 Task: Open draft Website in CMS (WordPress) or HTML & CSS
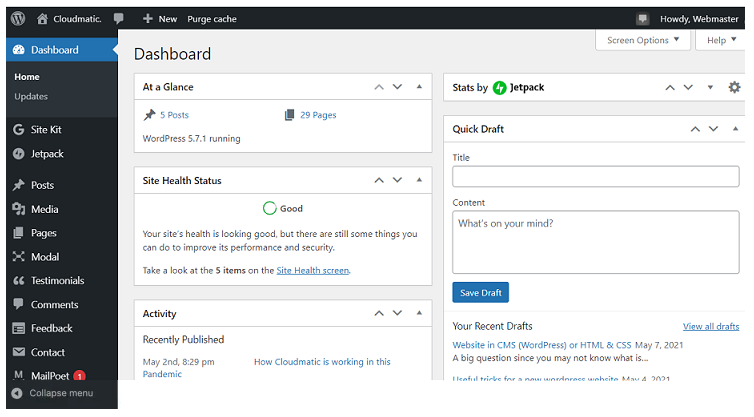point(542,345)
